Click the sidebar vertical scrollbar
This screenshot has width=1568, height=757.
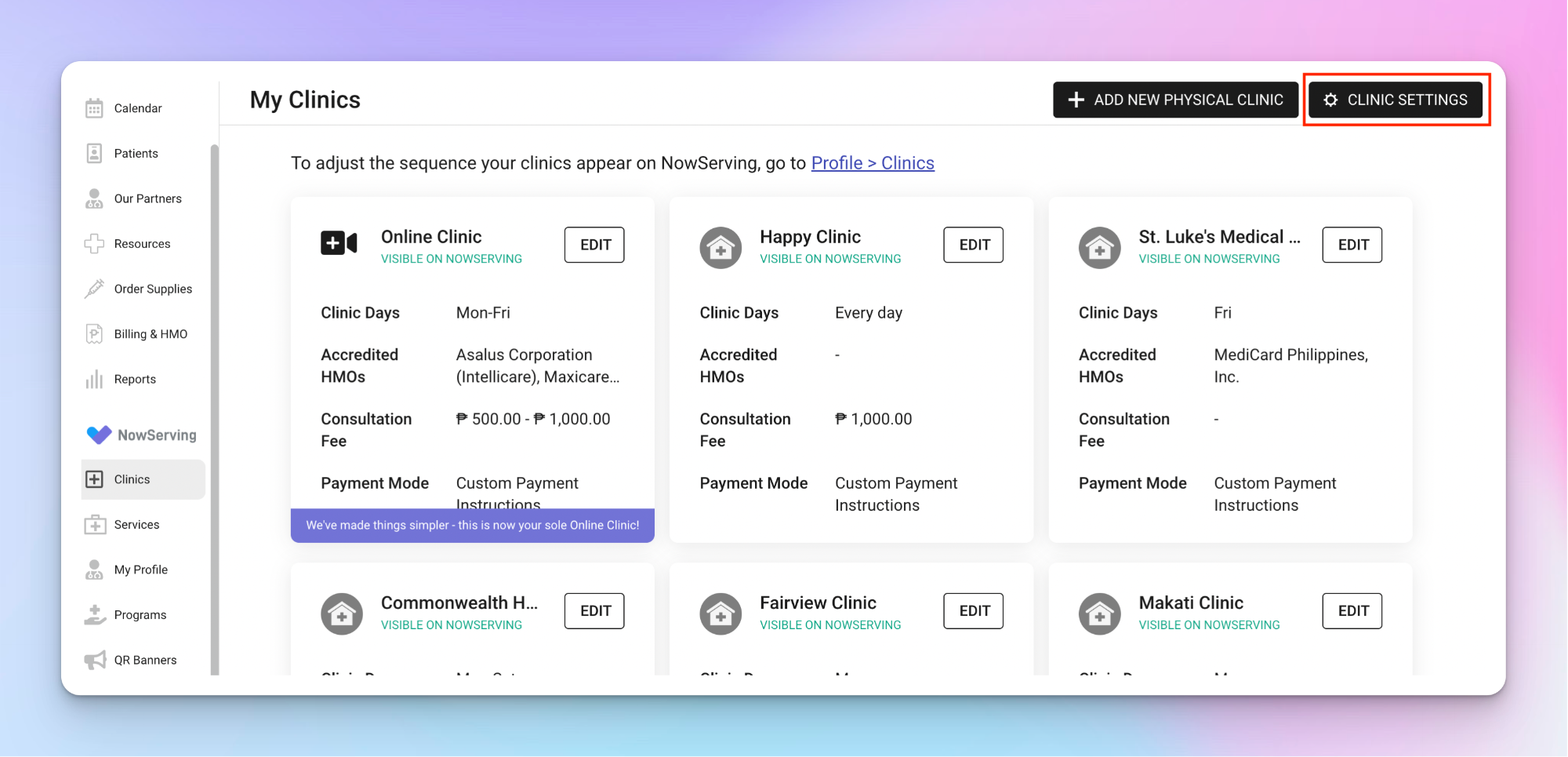215,408
